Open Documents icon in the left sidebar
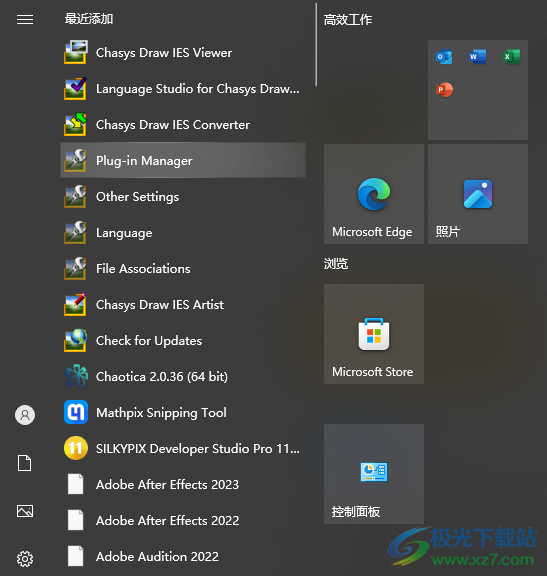This screenshot has width=547, height=576. [x=25, y=463]
